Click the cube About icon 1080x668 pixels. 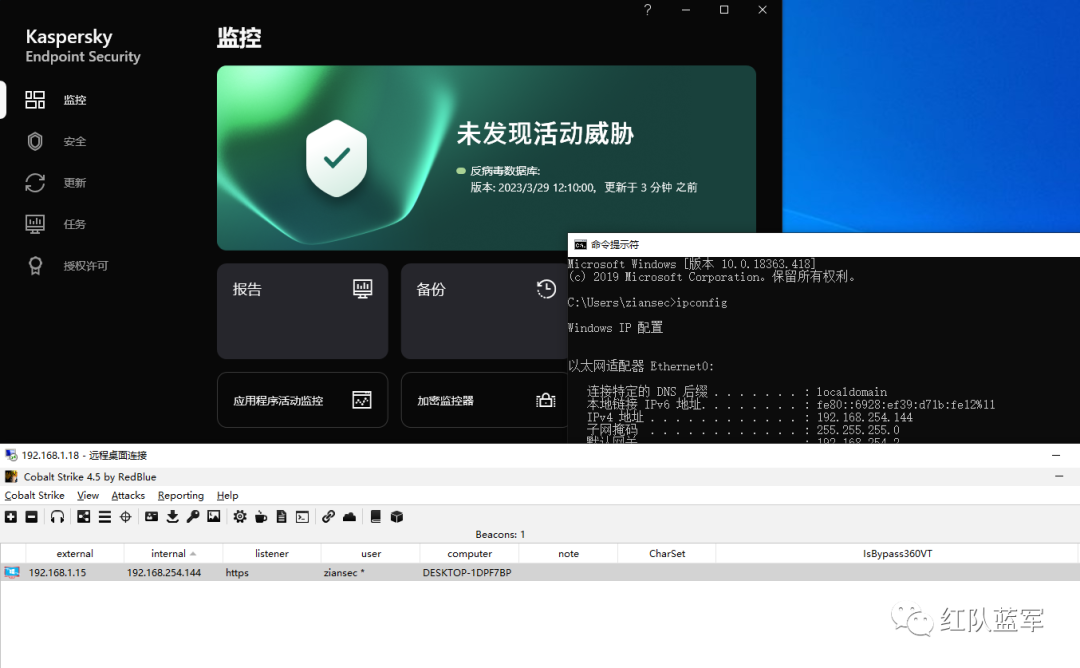click(x=397, y=516)
